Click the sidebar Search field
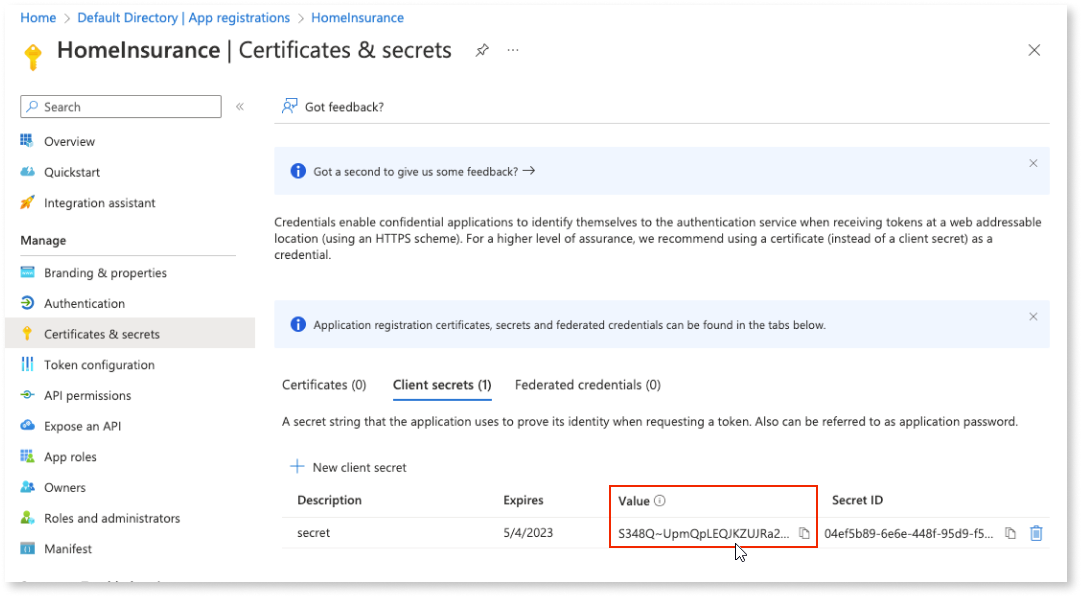Image resolution: width=1082 pixels, height=597 pixels. tap(121, 107)
